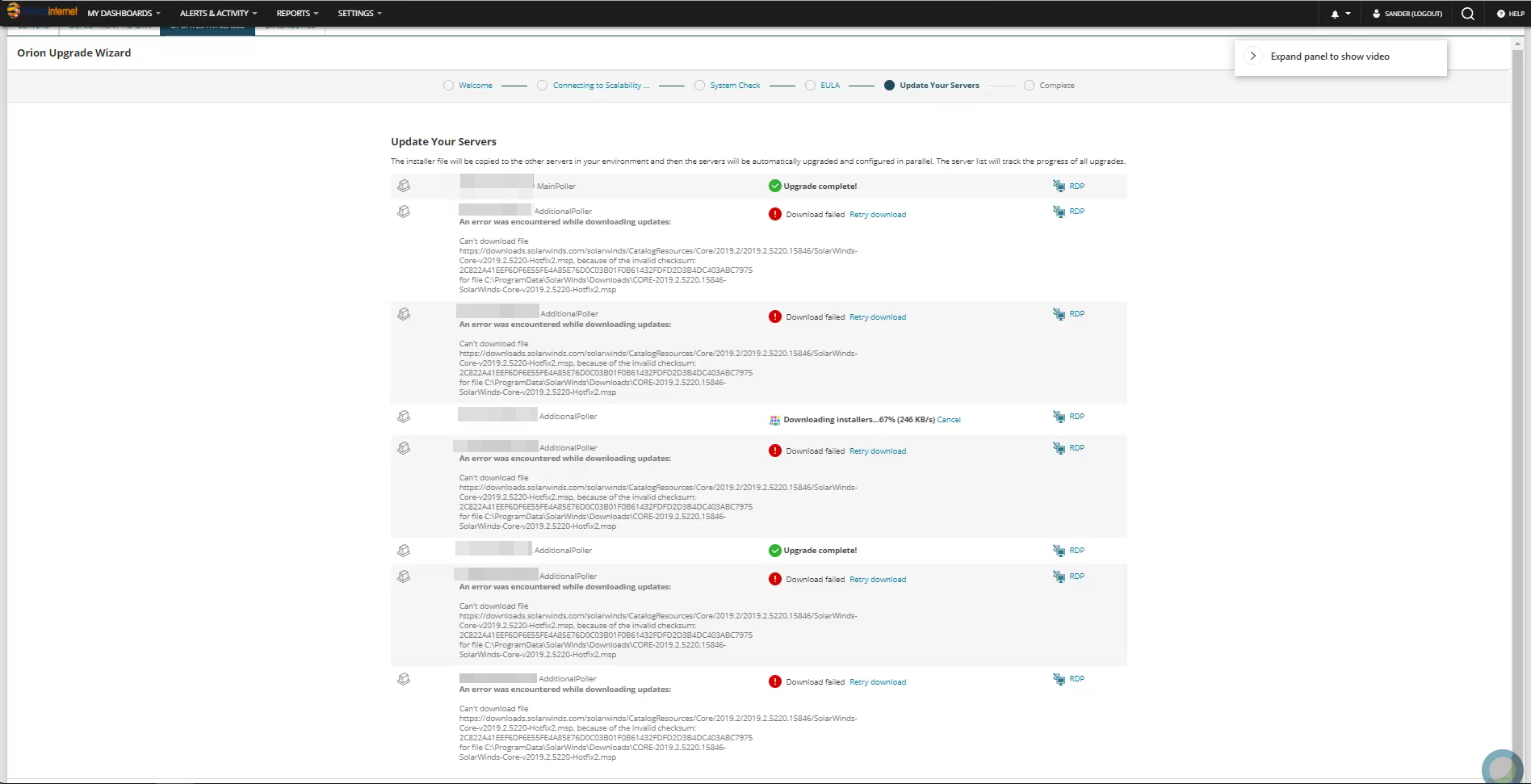Click the server icon of the second failed poller
Image resolution: width=1531 pixels, height=784 pixels.
[x=404, y=314]
